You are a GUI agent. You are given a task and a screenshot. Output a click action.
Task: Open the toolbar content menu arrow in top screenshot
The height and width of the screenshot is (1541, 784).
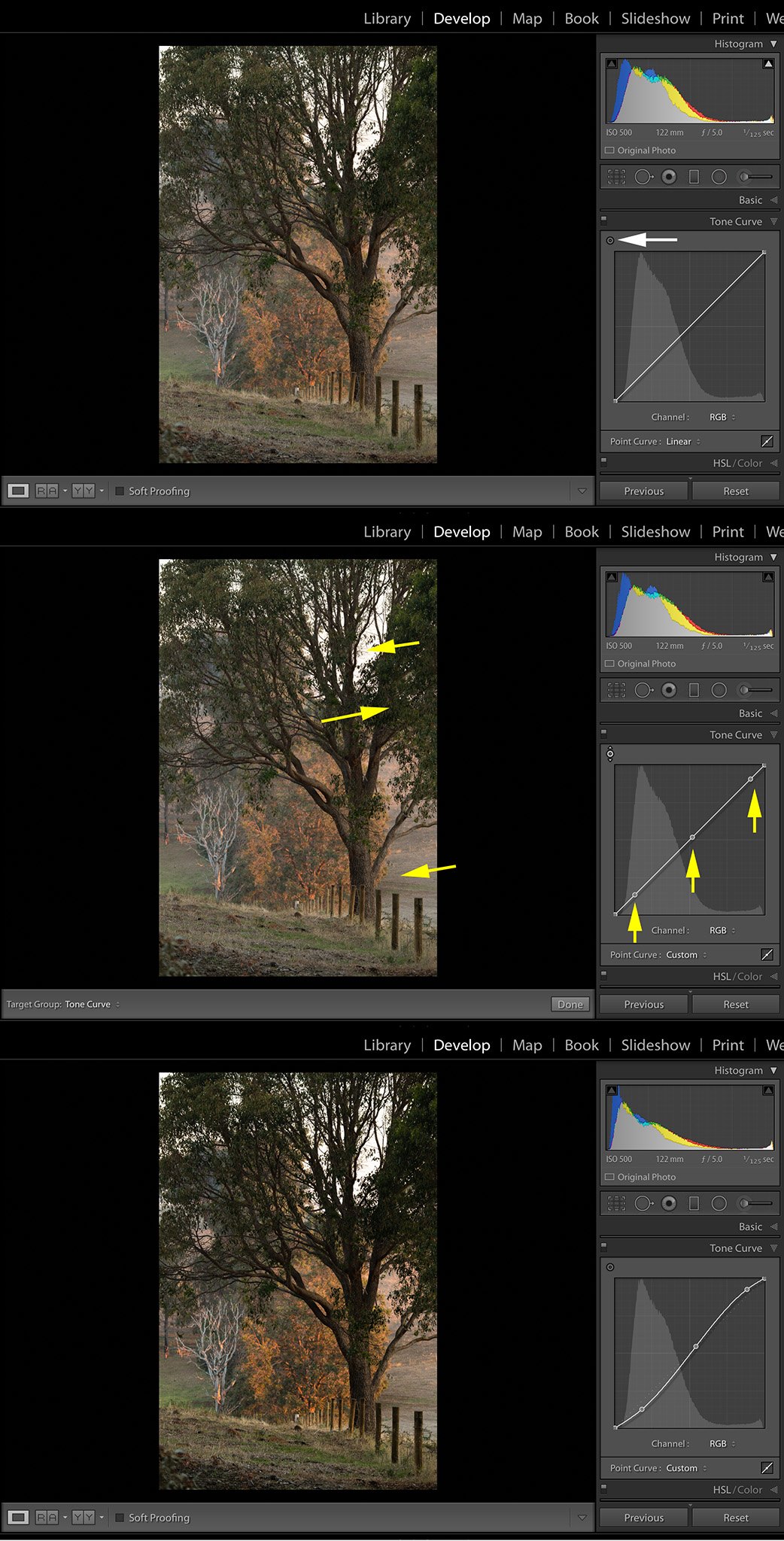[x=582, y=491]
